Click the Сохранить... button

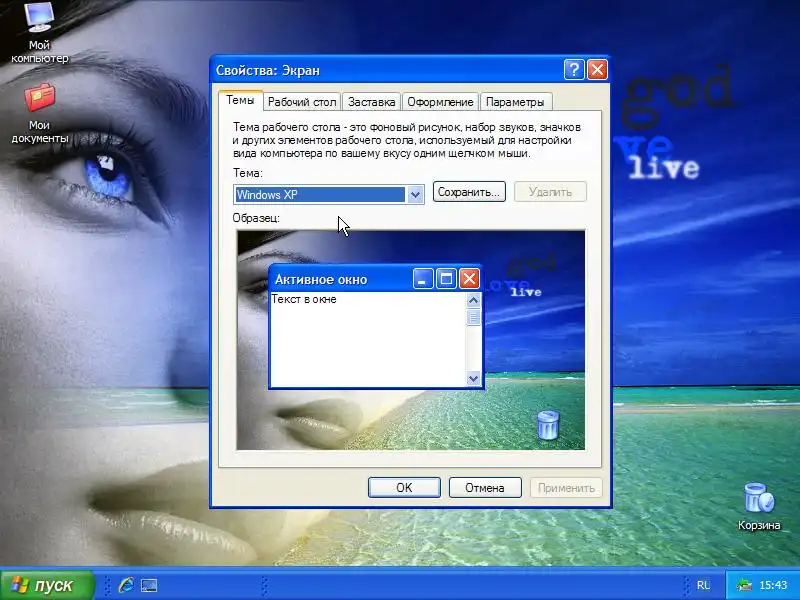[469, 192]
